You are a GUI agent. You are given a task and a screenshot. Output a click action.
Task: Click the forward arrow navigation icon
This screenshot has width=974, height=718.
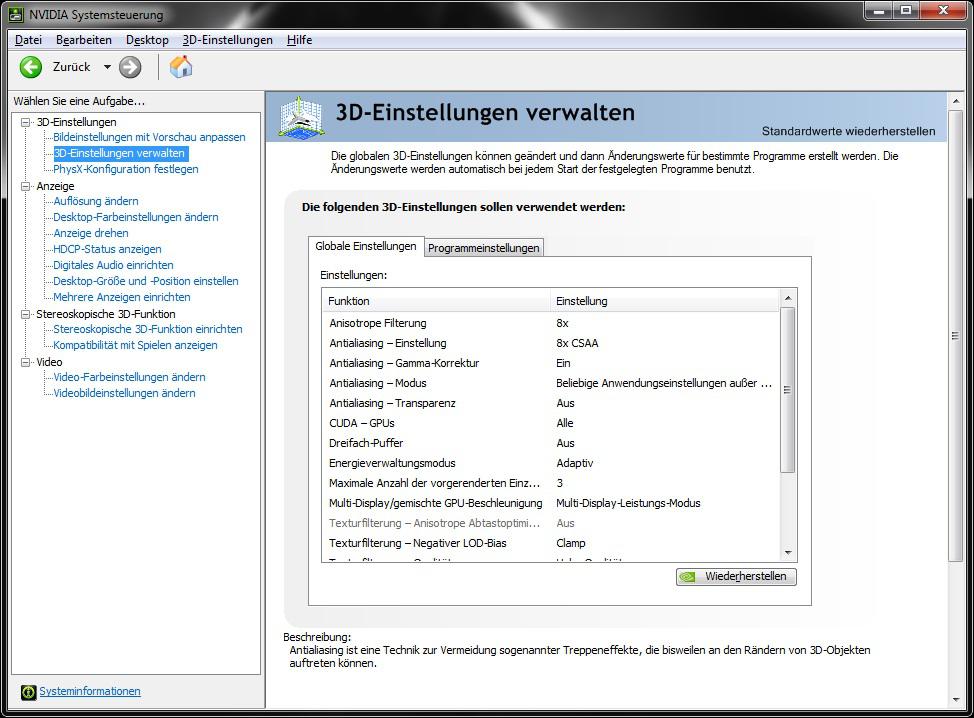130,67
